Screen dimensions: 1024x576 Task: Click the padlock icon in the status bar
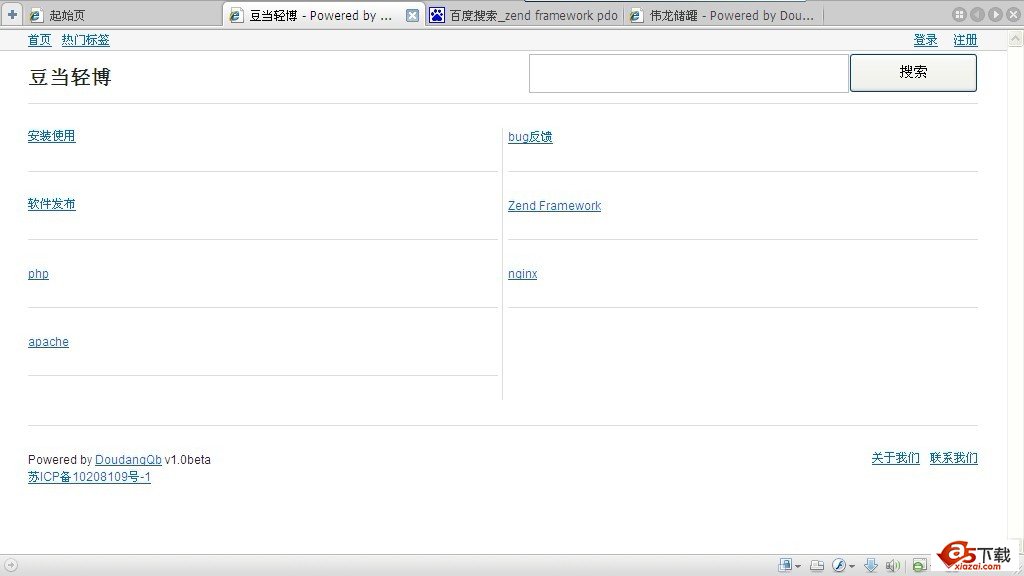[x=786, y=565]
